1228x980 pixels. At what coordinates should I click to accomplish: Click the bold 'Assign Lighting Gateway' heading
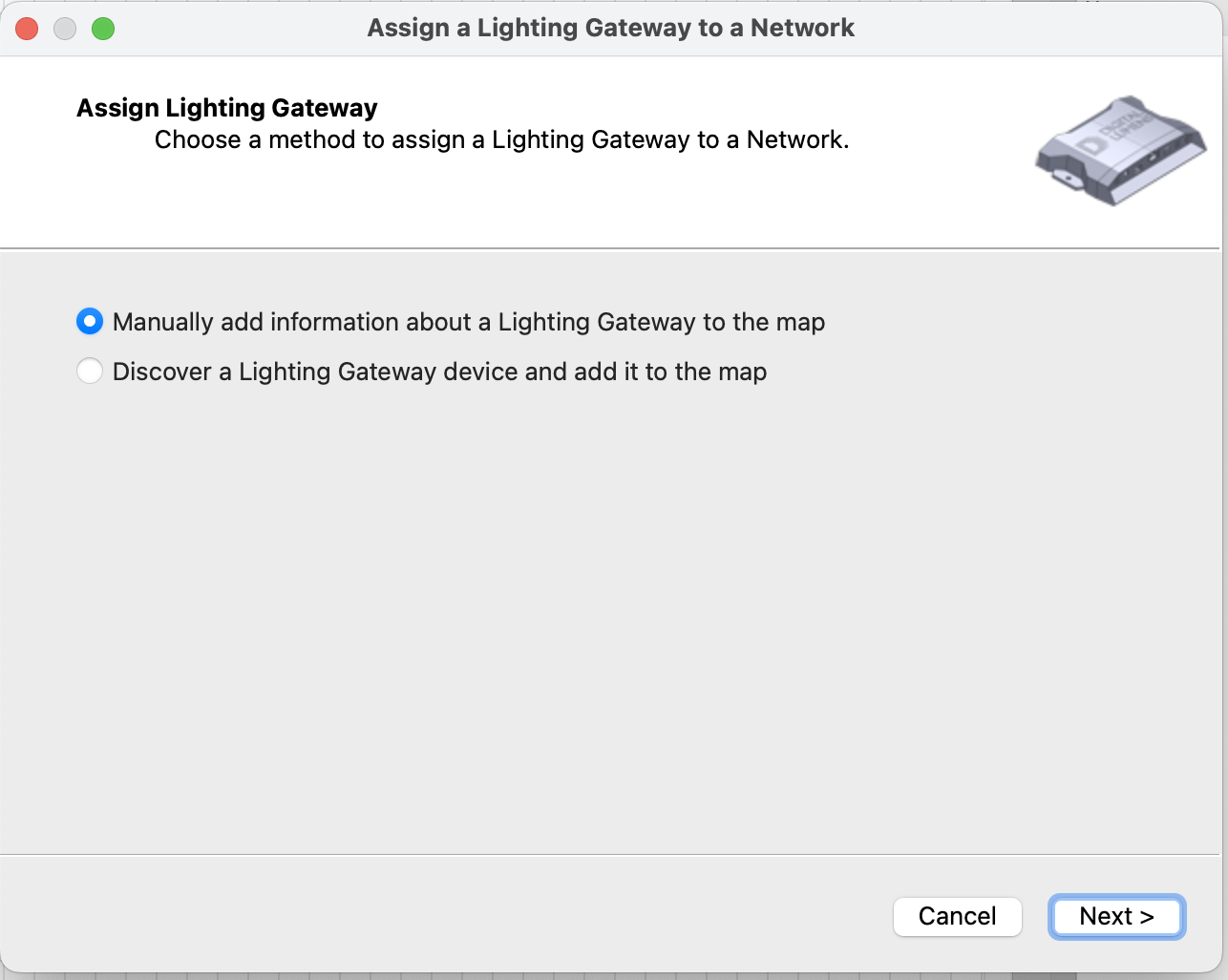click(227, 108)
